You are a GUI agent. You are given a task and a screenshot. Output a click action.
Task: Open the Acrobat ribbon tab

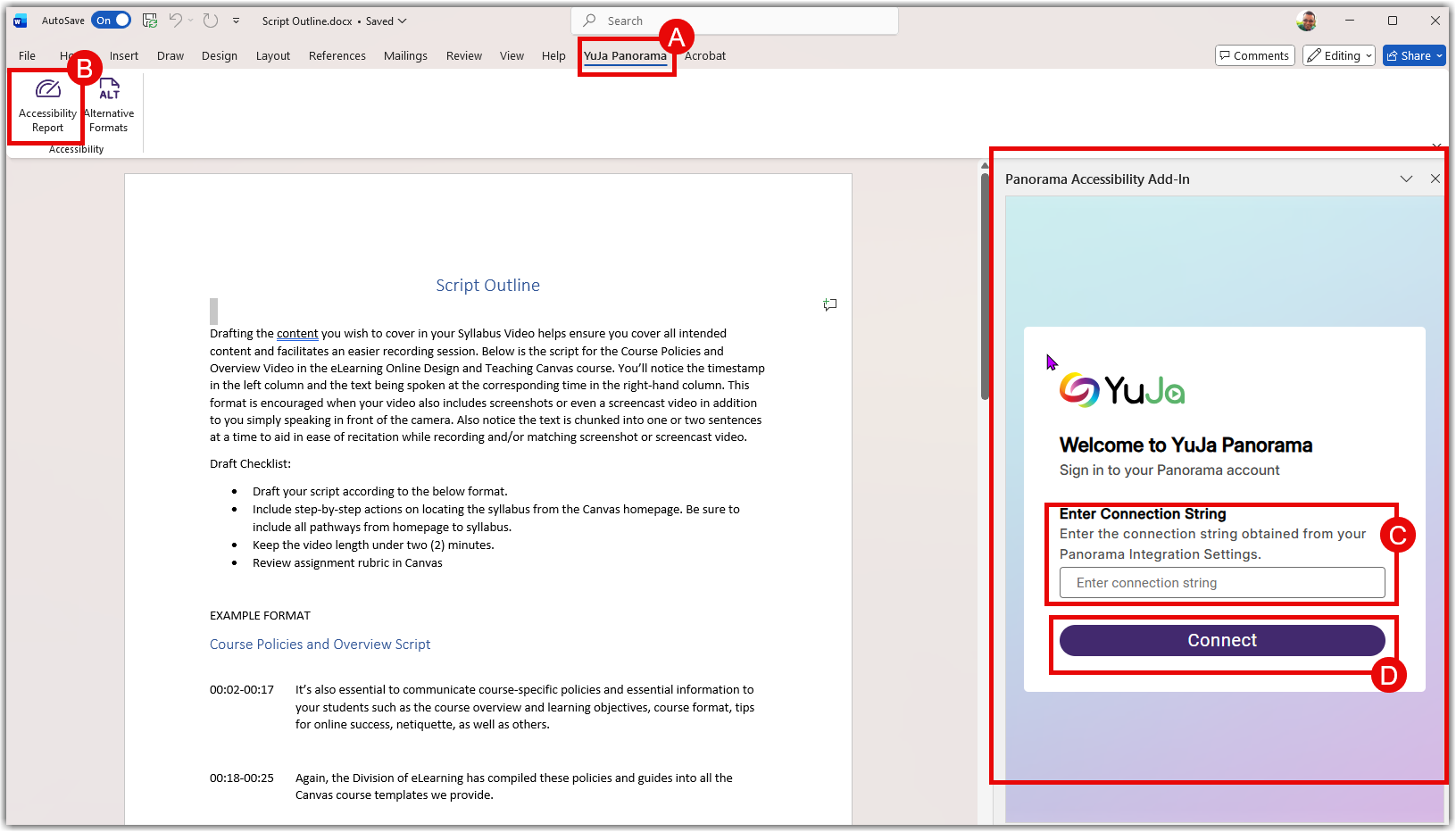coord(704,55)
